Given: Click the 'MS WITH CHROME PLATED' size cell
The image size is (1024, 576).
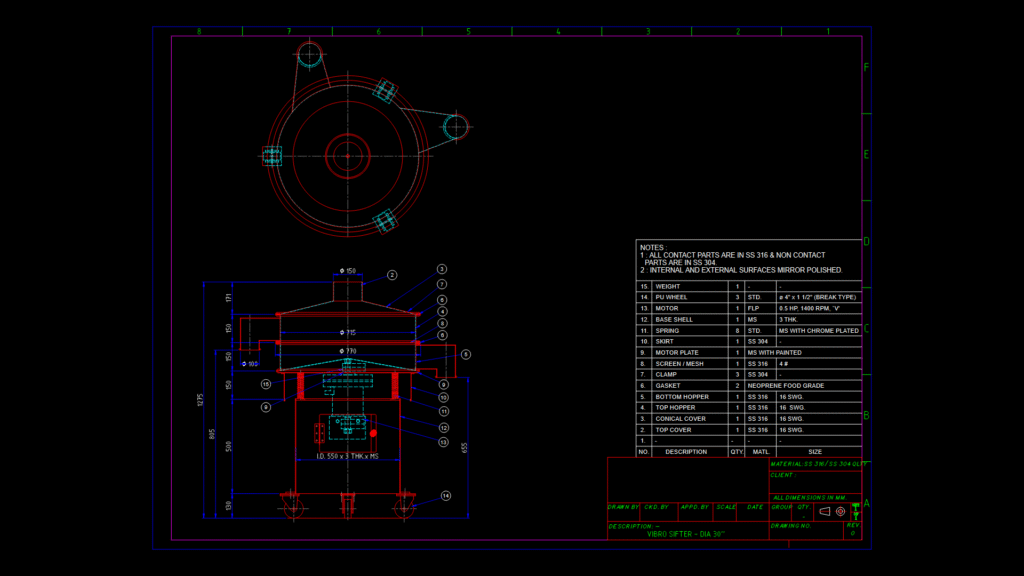Looking at the screenshot, I should point(819,330).
